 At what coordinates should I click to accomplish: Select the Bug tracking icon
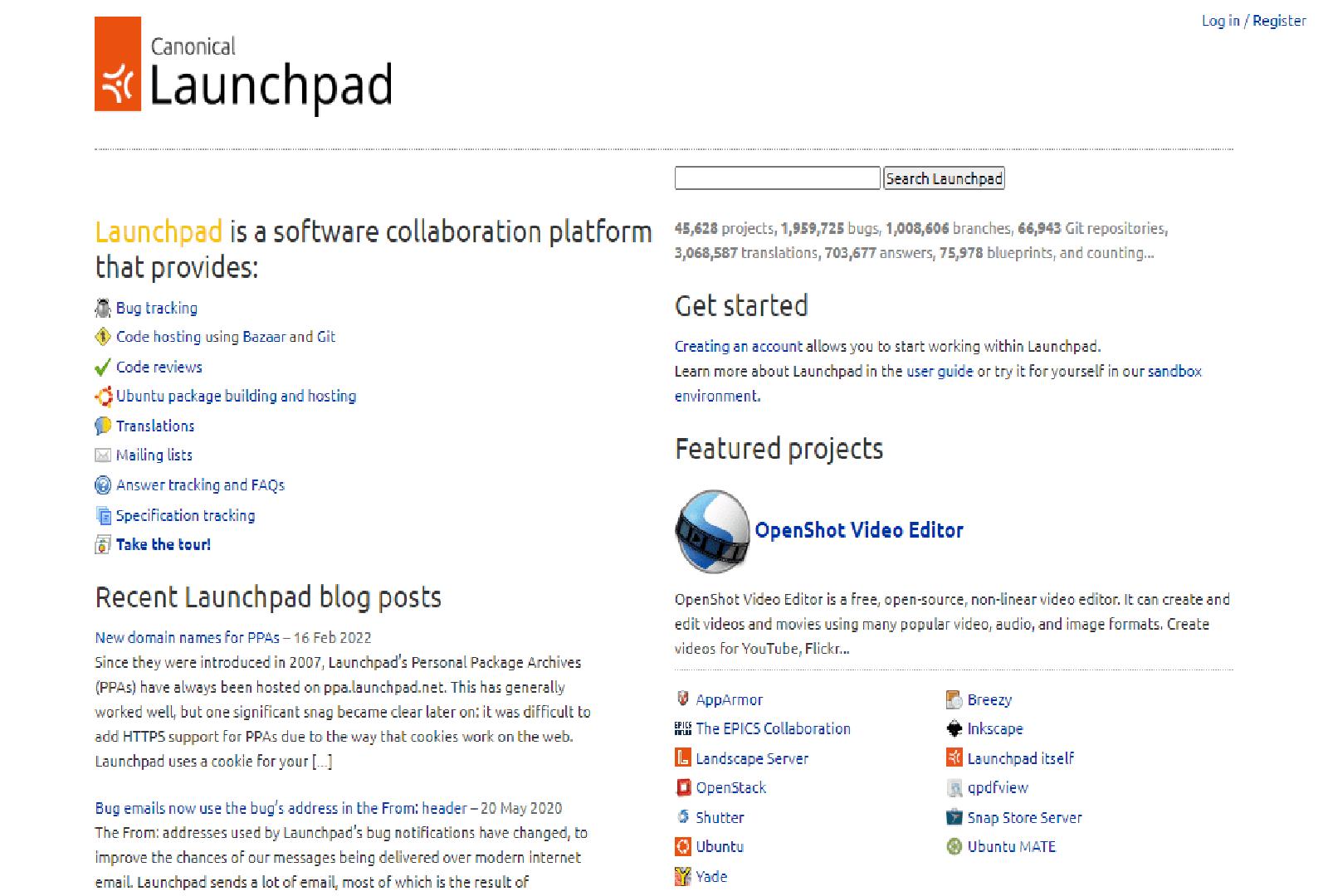tap(102, 307)
